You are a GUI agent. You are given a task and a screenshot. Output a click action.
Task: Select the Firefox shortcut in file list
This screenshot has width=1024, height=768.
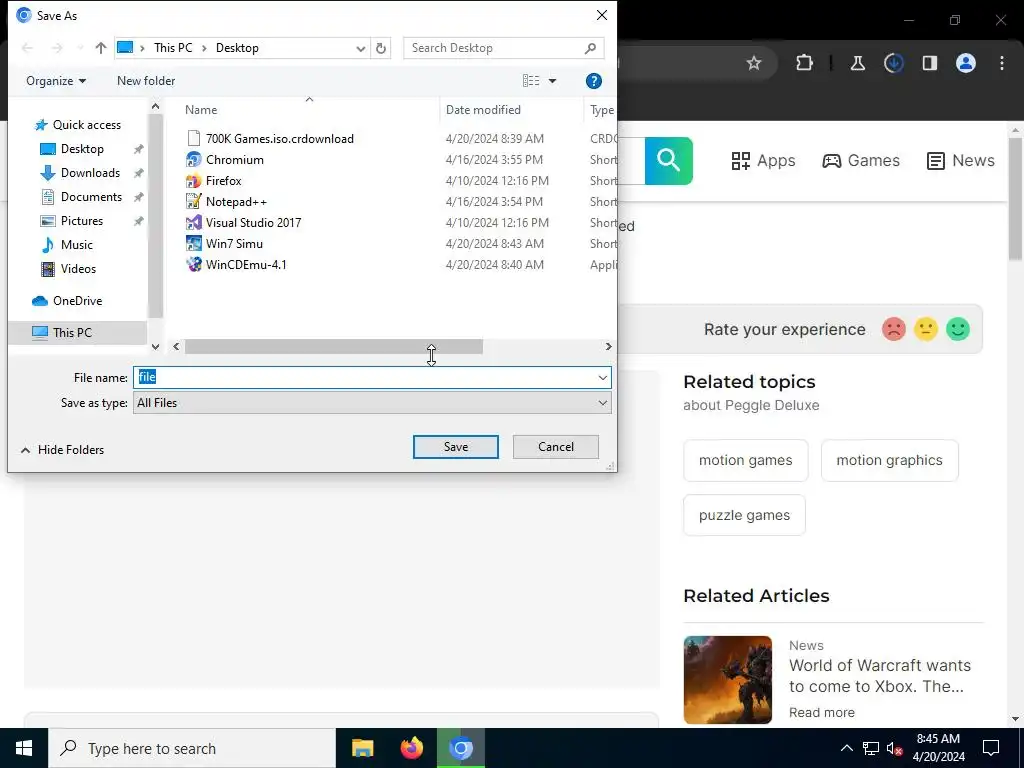[x=223, y=180]
